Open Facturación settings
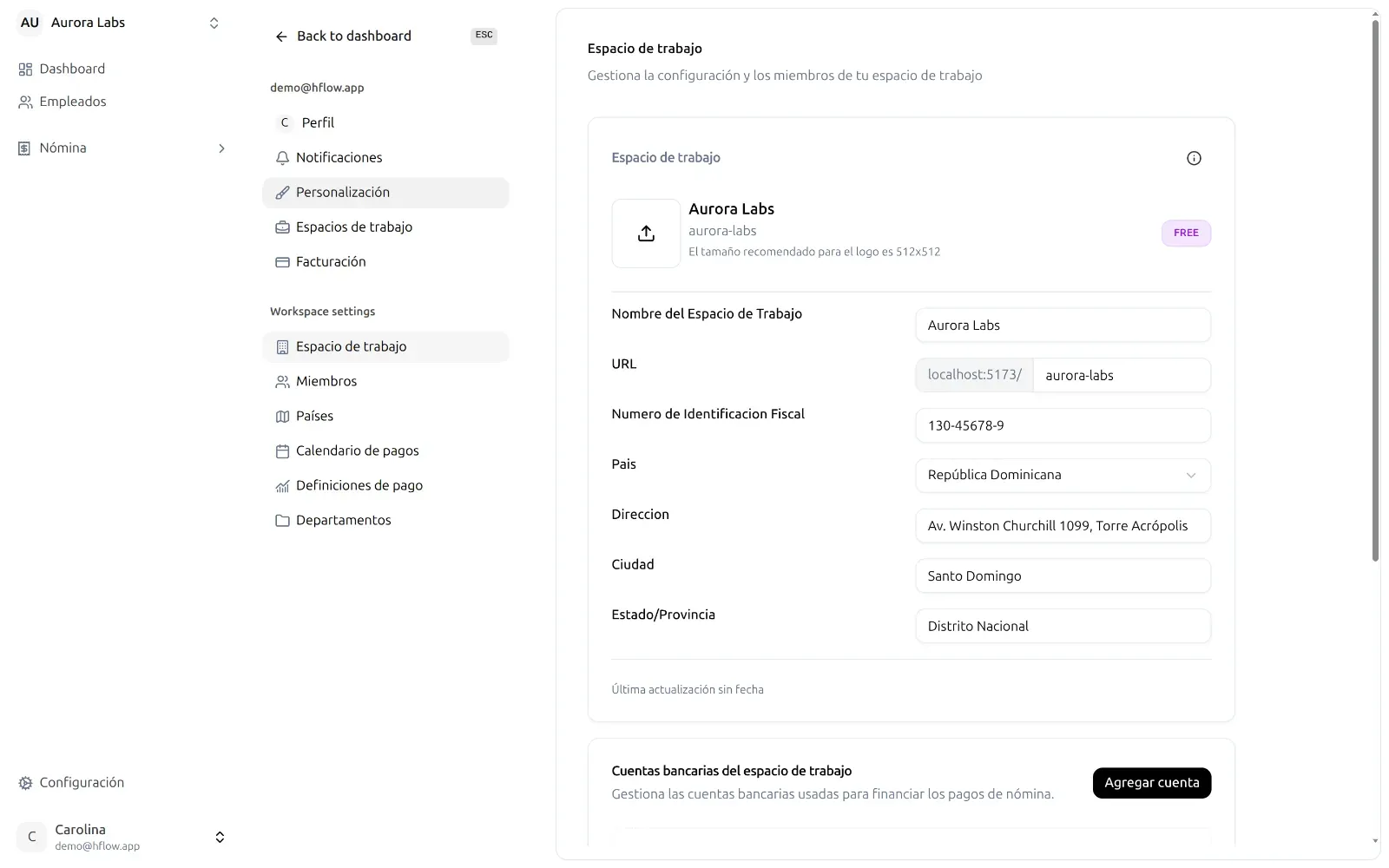The image size is (1389, 868). (x=385, y=262)
